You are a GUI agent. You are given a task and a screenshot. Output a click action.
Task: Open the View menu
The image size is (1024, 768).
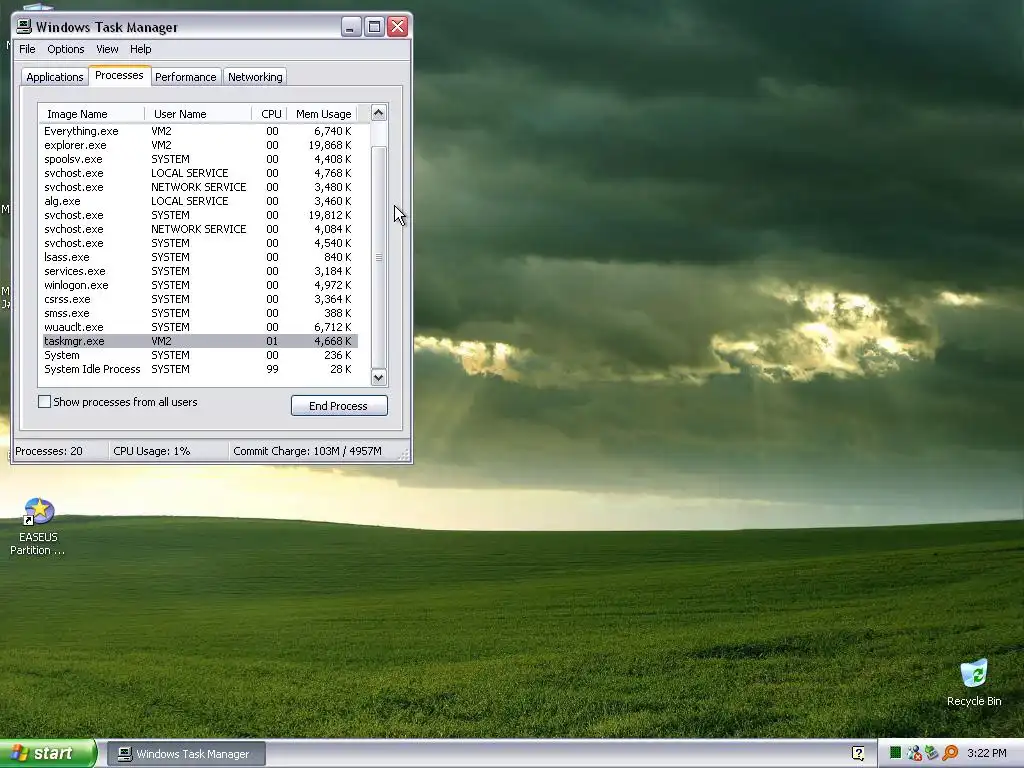[107, 49]
